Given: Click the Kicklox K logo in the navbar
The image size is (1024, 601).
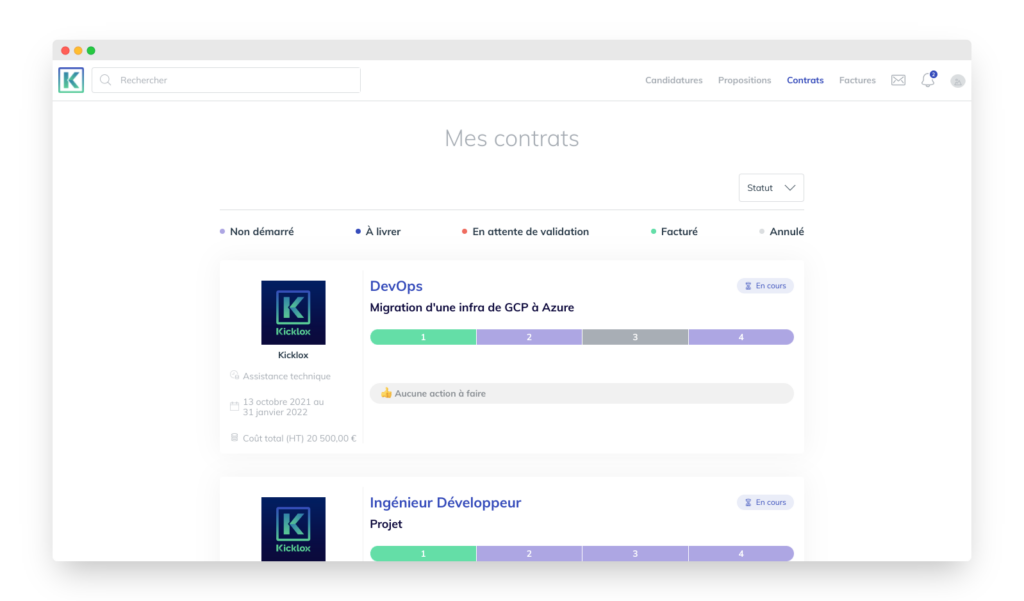Looking at the screenshot, I should (71, 80).
